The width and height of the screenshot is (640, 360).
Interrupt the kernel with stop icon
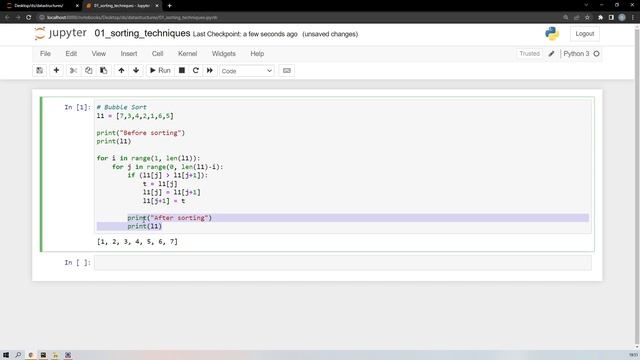point(182,71)
